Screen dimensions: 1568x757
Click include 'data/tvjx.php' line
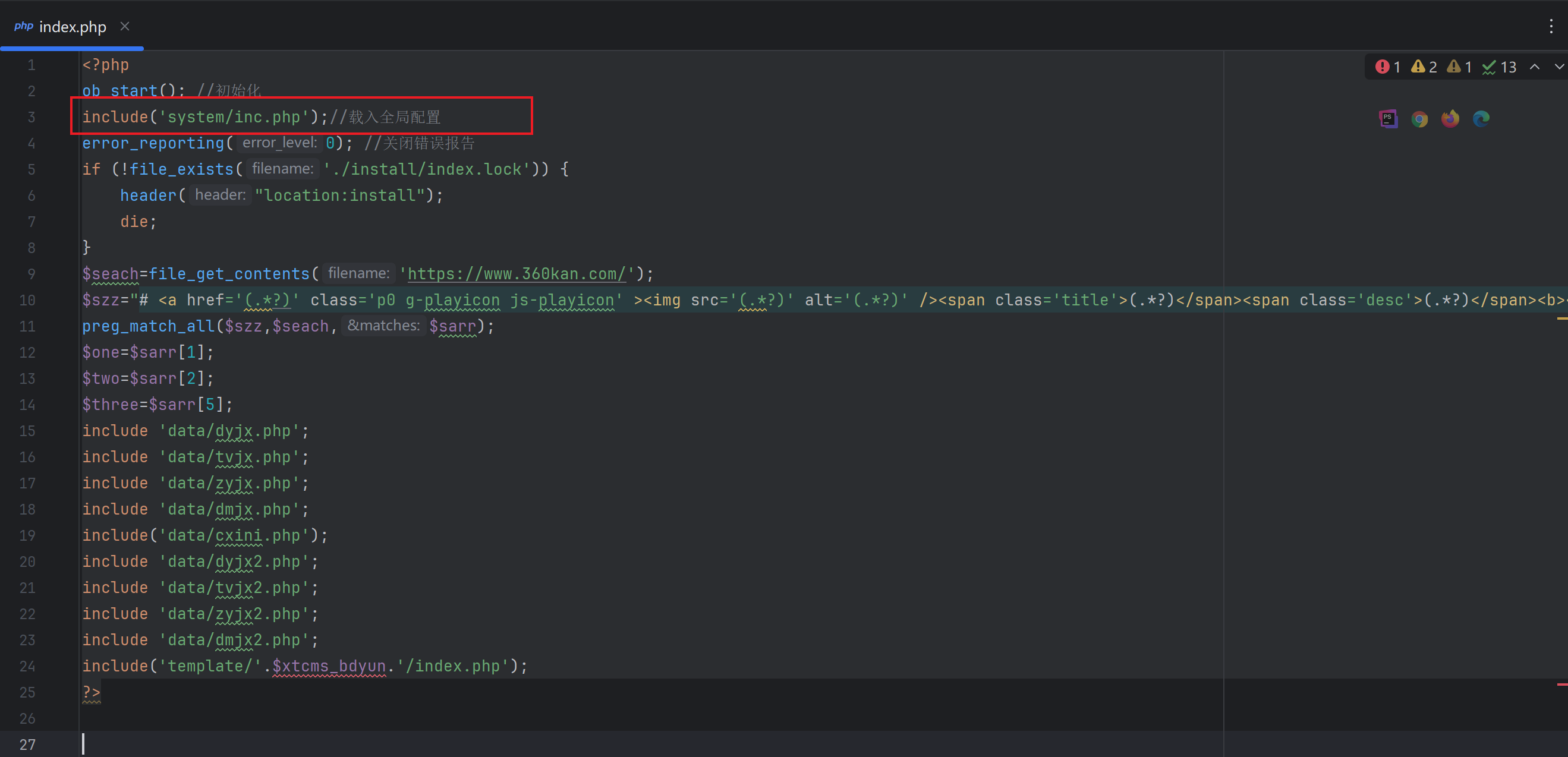tap(196, 457)
